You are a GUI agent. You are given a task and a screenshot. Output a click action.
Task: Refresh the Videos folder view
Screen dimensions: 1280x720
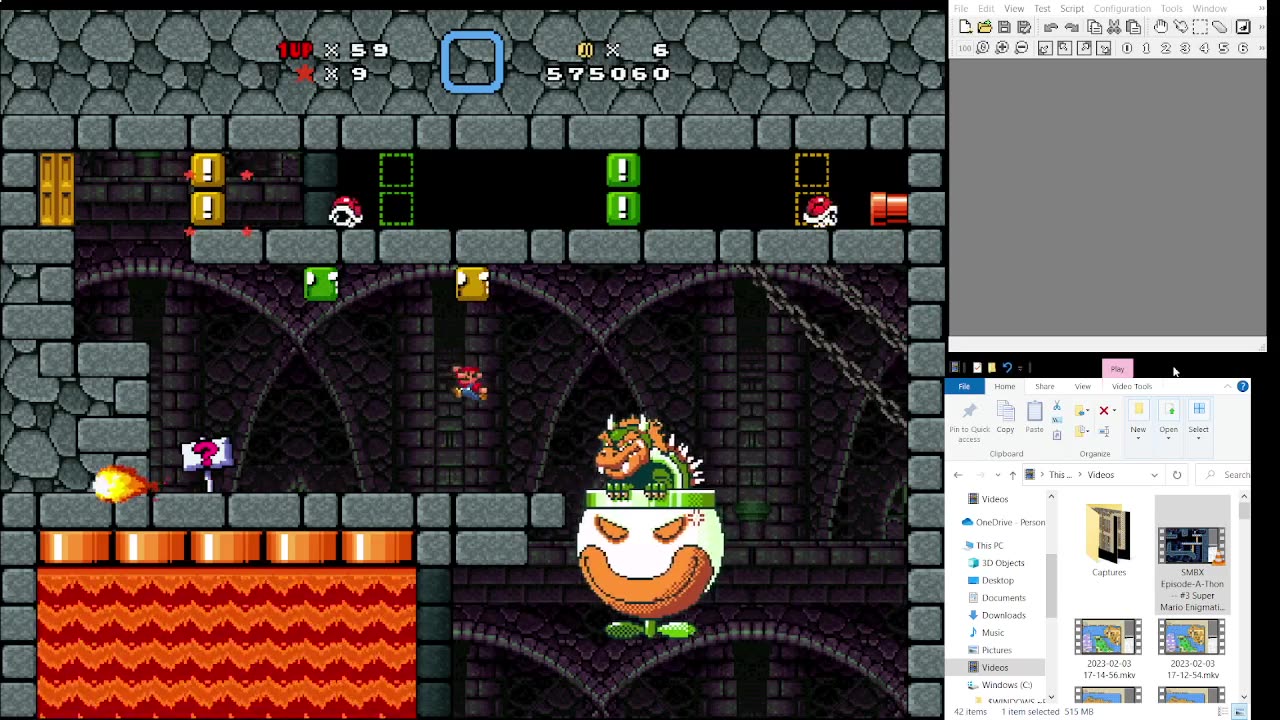(1177, 475)
